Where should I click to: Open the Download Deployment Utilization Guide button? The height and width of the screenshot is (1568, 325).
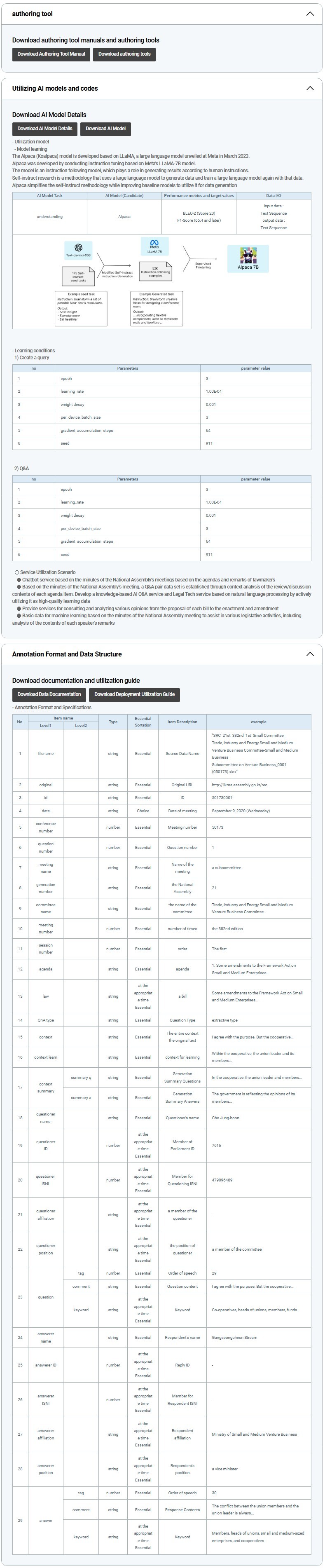[x=134, y=694]
